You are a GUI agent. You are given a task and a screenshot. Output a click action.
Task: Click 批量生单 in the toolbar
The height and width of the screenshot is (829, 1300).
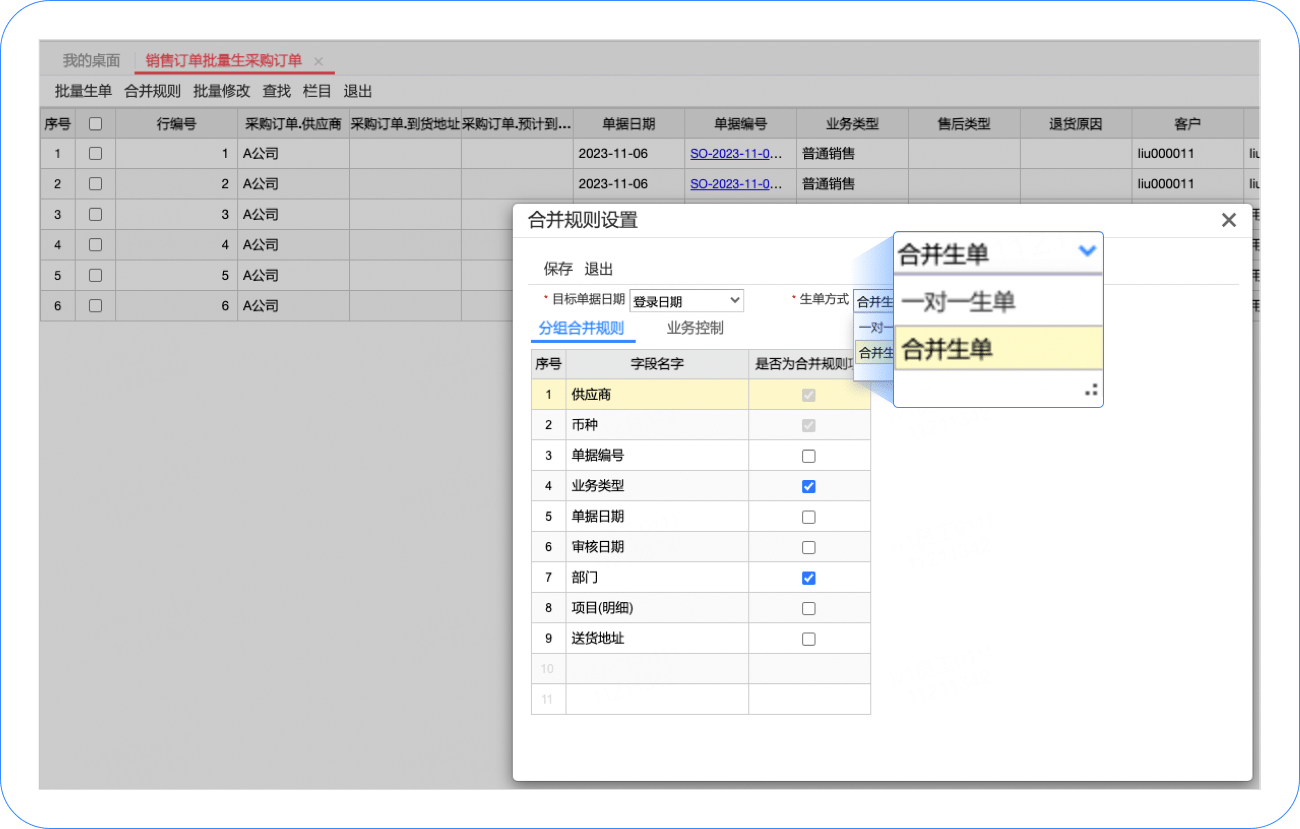click(83, 91)
